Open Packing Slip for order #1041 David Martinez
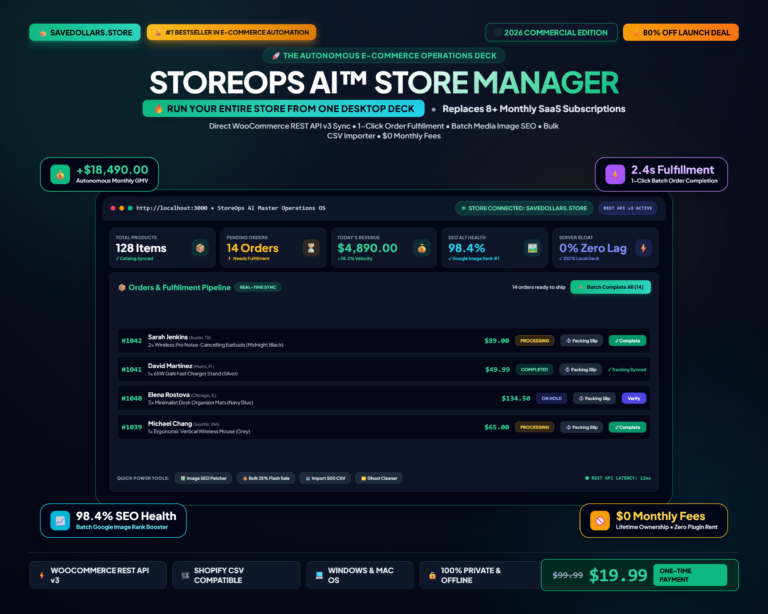 [580, 370]
